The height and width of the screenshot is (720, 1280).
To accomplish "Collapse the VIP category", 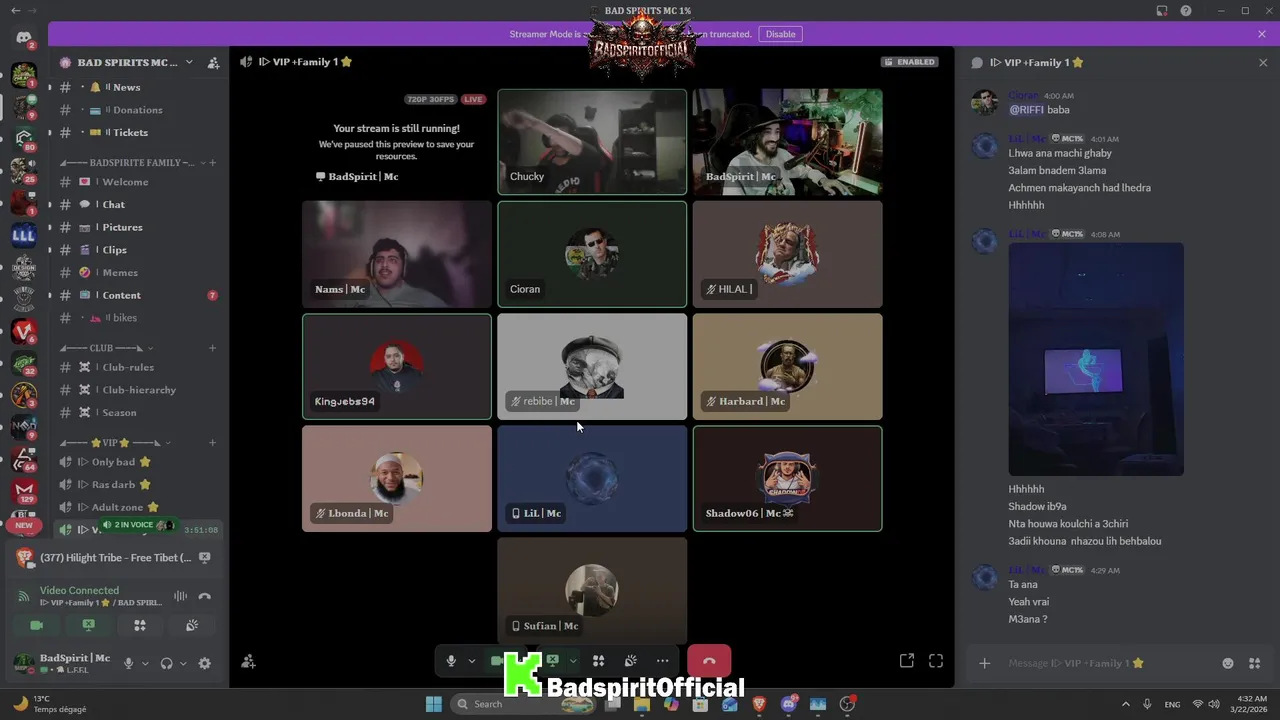I will (114, 442).
